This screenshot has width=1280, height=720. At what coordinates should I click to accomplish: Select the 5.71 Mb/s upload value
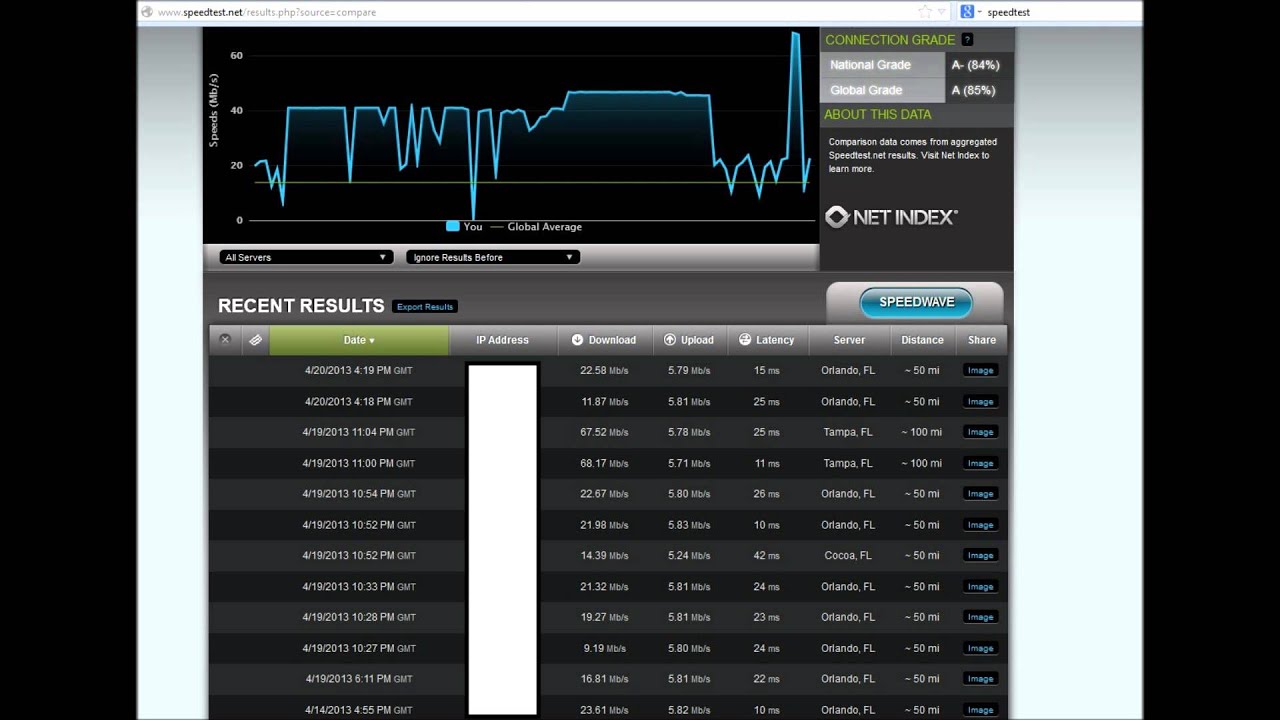pyautogui.click(x=689, y=463)
